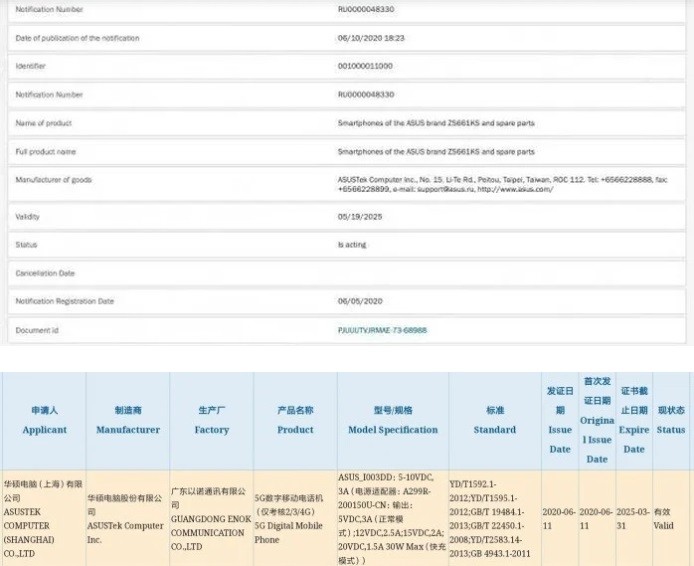Click the expire date 2025-03-31
The image size is (694, 566).
pos(633,519)
